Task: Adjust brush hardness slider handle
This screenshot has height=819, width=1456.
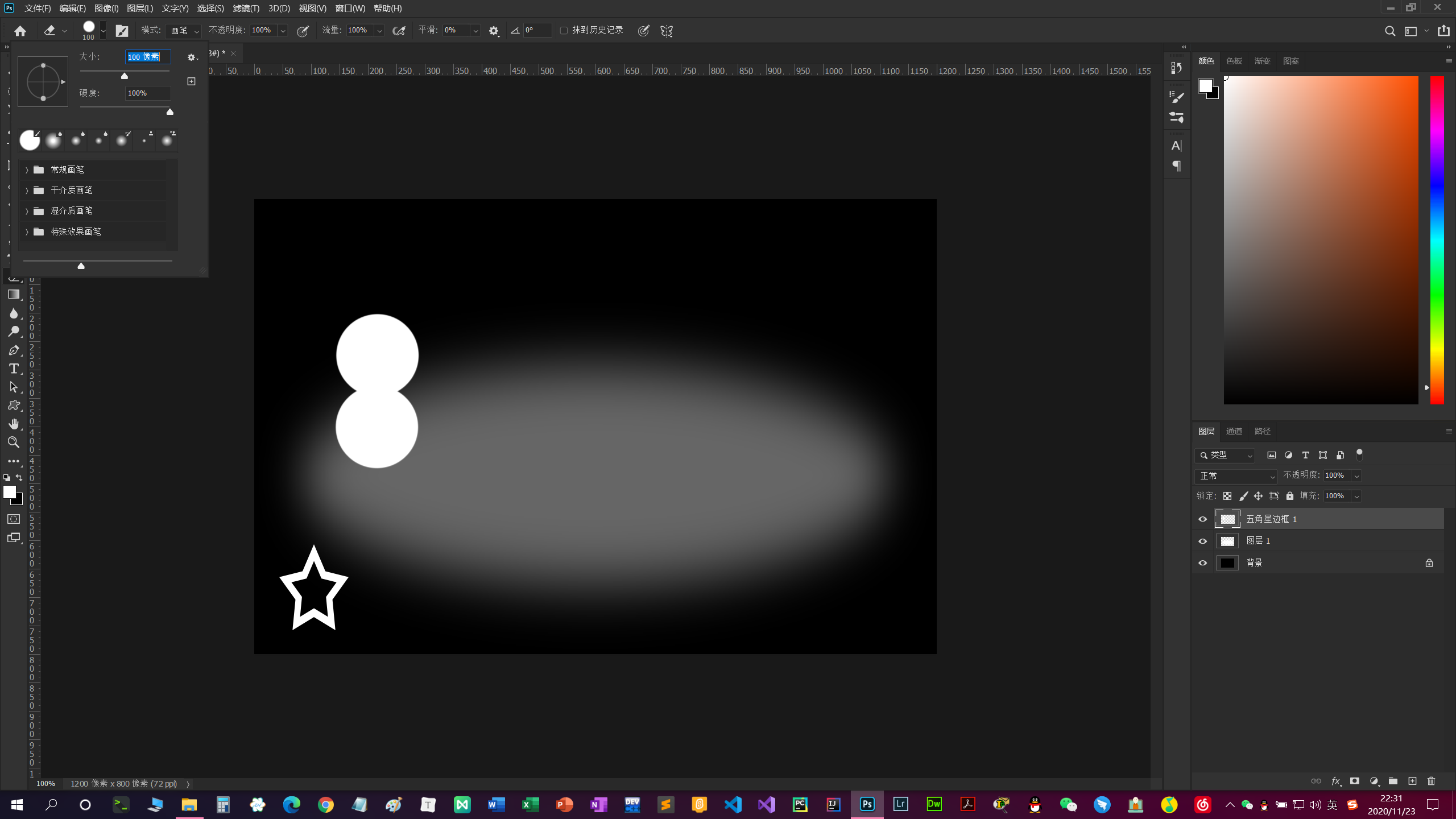Action: (169, 111)
